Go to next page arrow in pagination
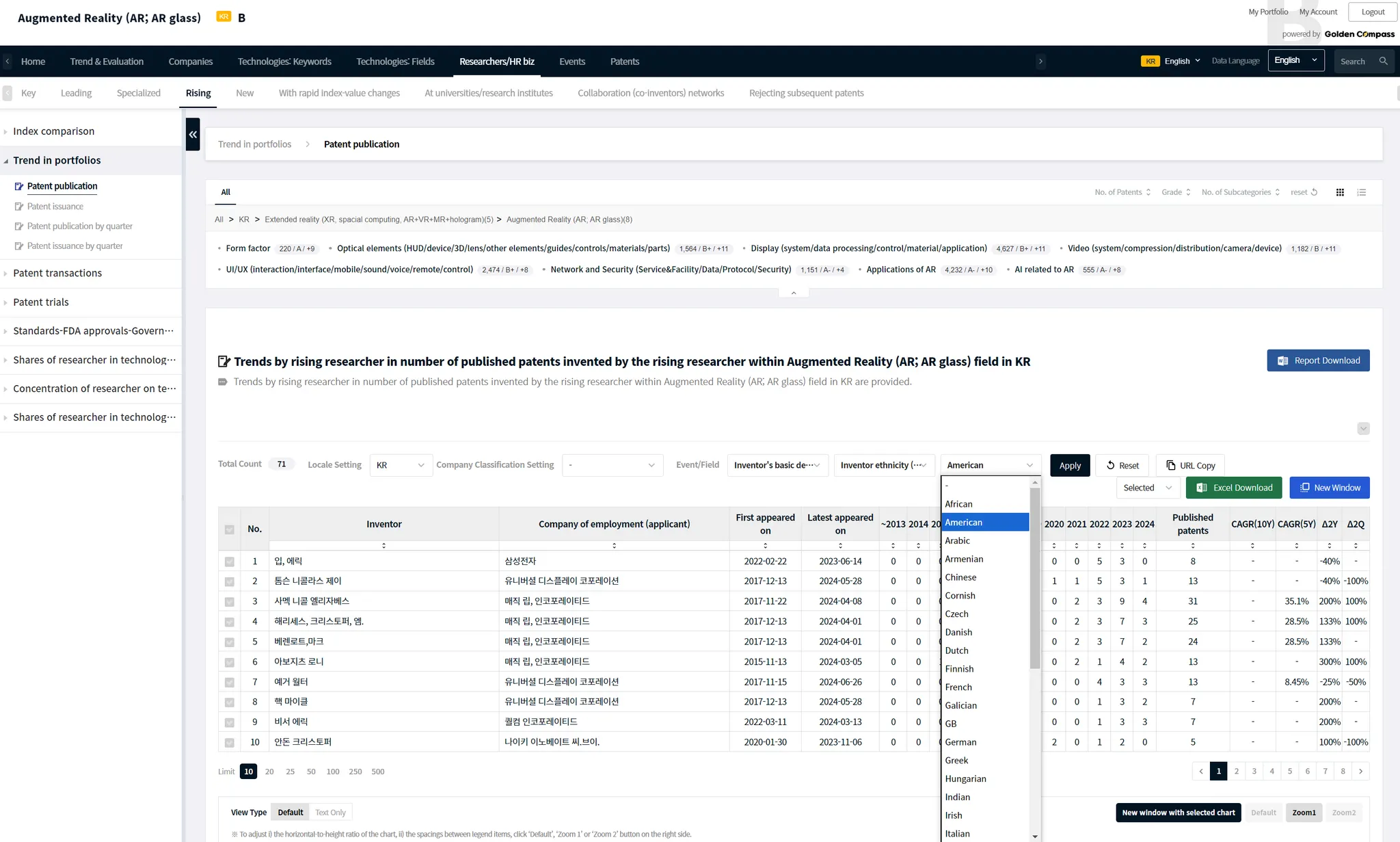Viewport: 1400px width, 842px height. (x=1360, y=771)
